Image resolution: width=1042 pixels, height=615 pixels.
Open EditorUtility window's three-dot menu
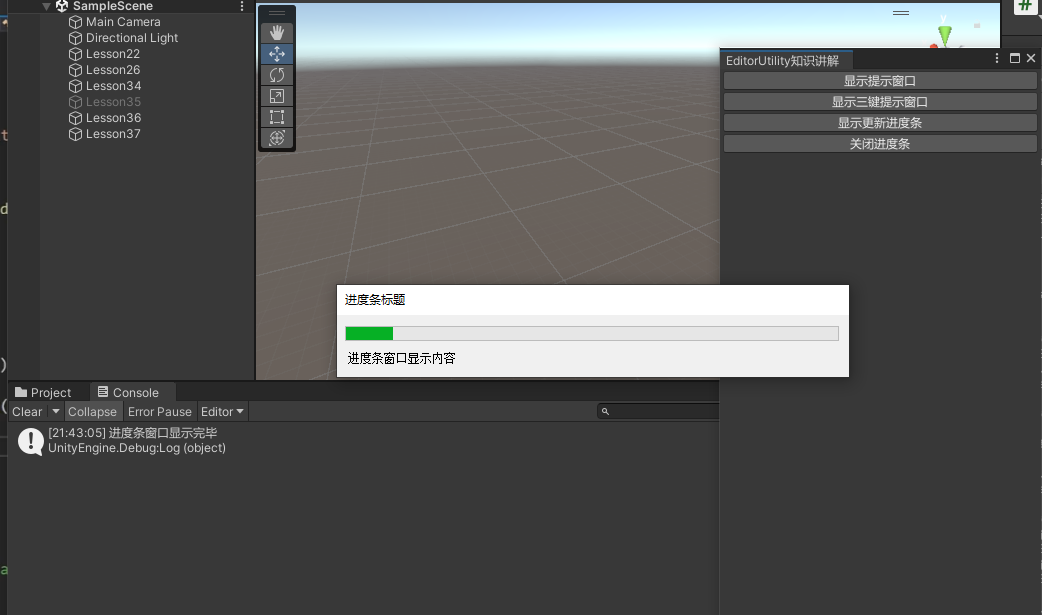coord(997,59)
